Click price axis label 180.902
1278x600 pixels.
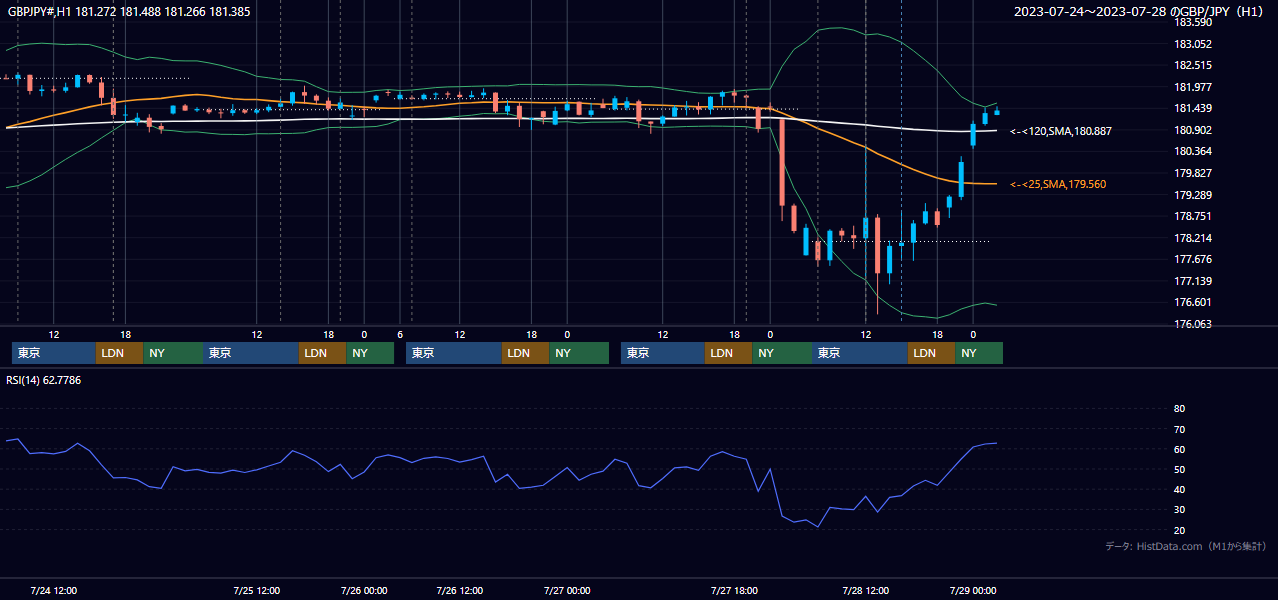1192,130
